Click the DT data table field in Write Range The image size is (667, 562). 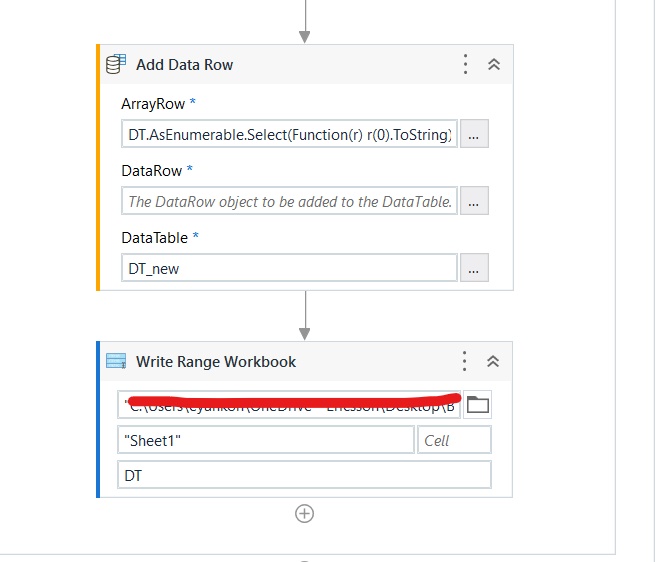[305, 475]
